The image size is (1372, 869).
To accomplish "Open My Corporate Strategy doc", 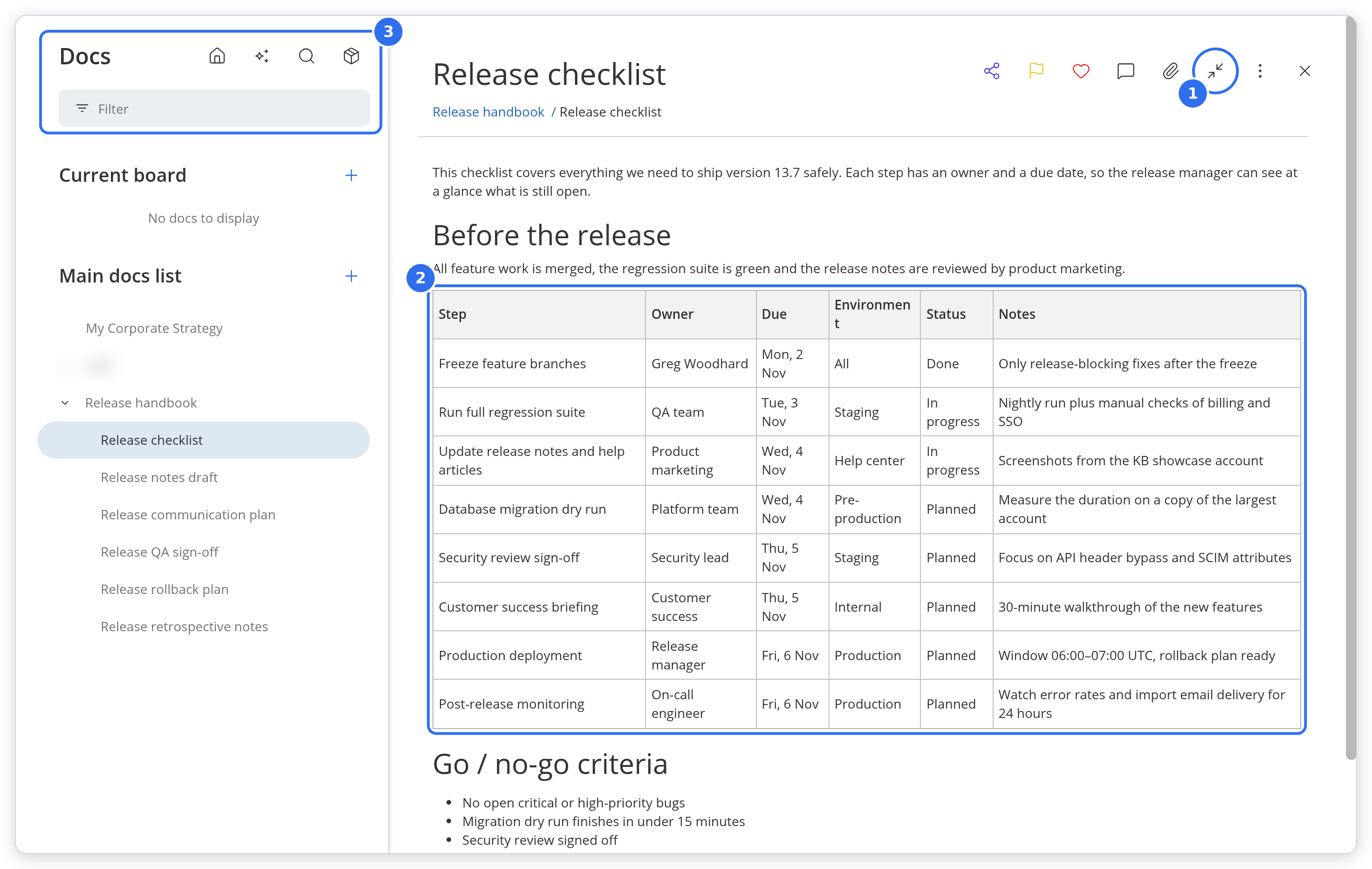I will point(154,328).
